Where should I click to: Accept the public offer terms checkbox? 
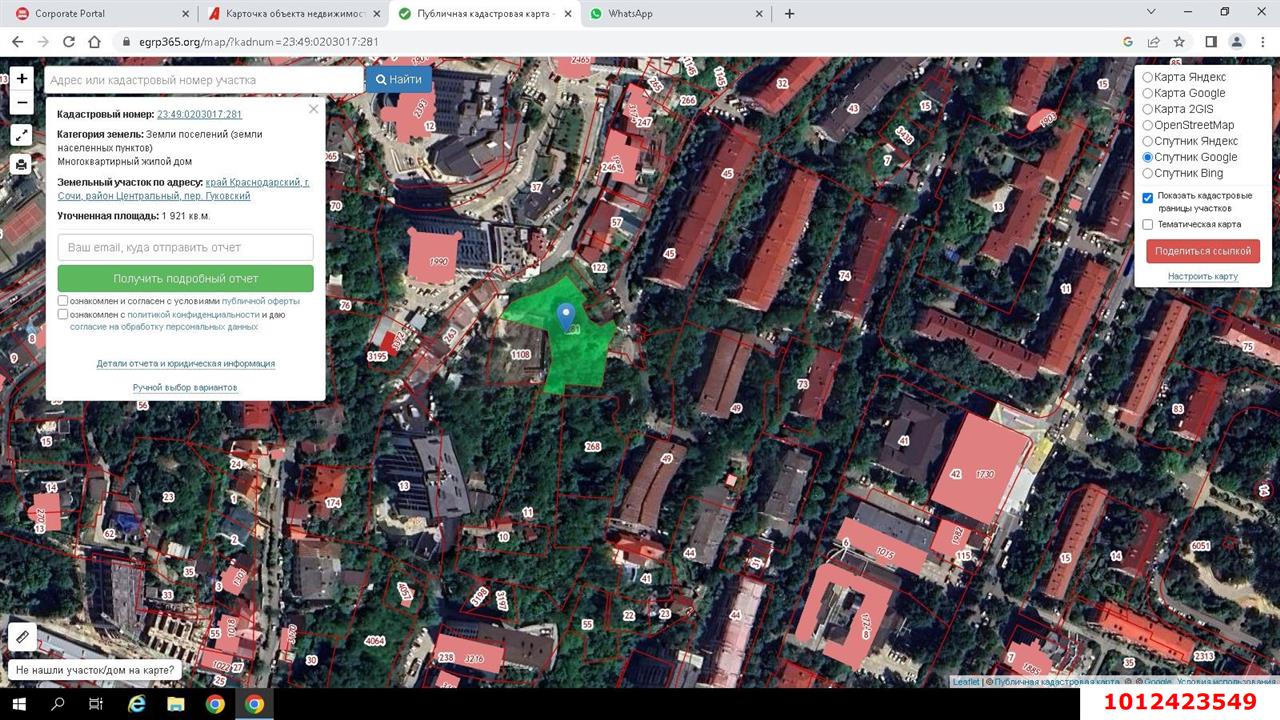tap(63, 301)
